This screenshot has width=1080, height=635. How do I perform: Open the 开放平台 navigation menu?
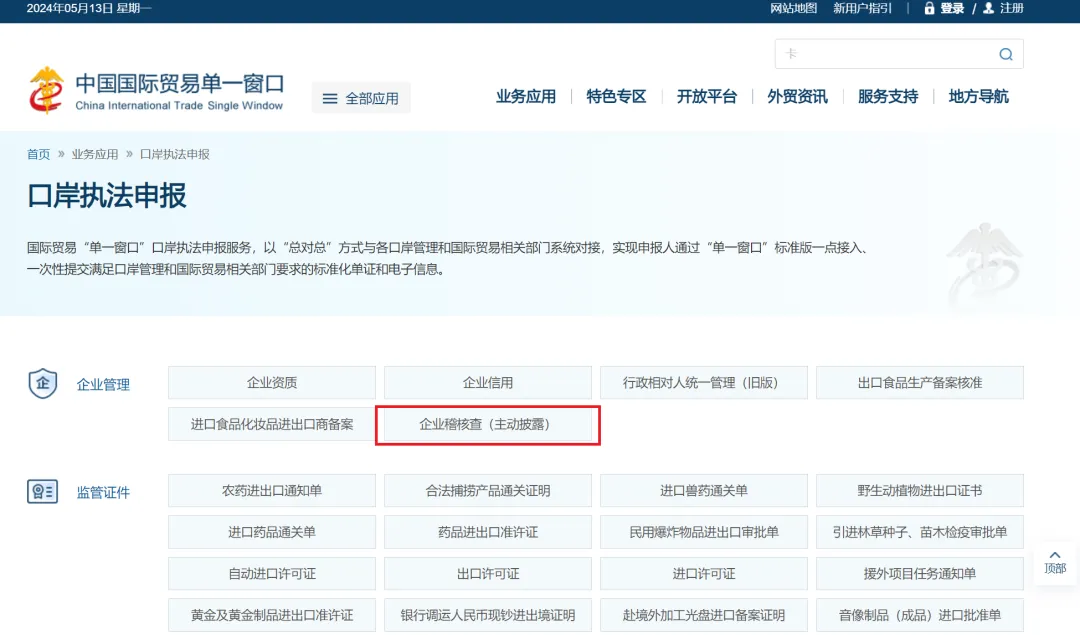click(707, 95)
